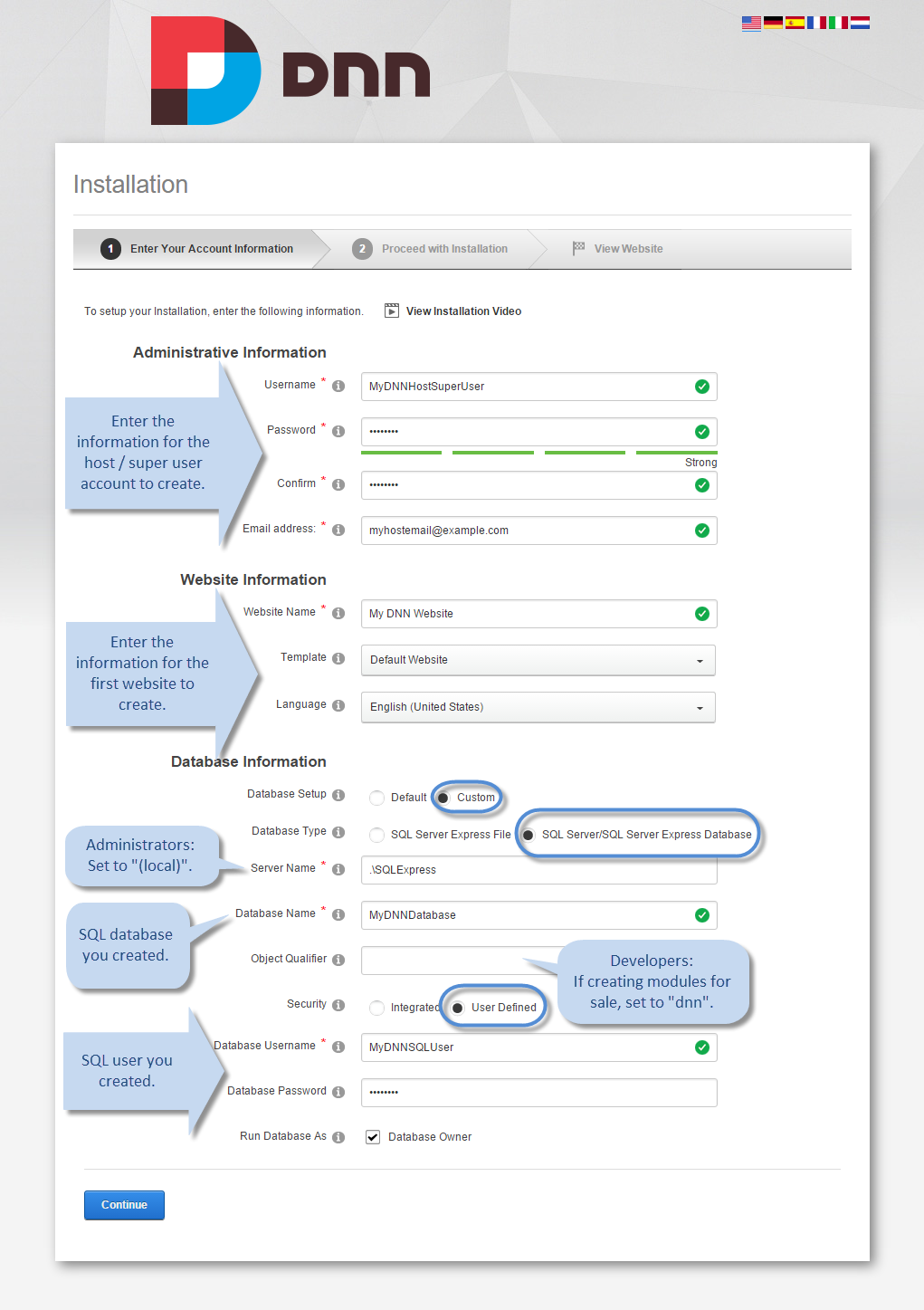Select the Spanish flag language
The image size is (924, 1310).
tap(795, 24)
